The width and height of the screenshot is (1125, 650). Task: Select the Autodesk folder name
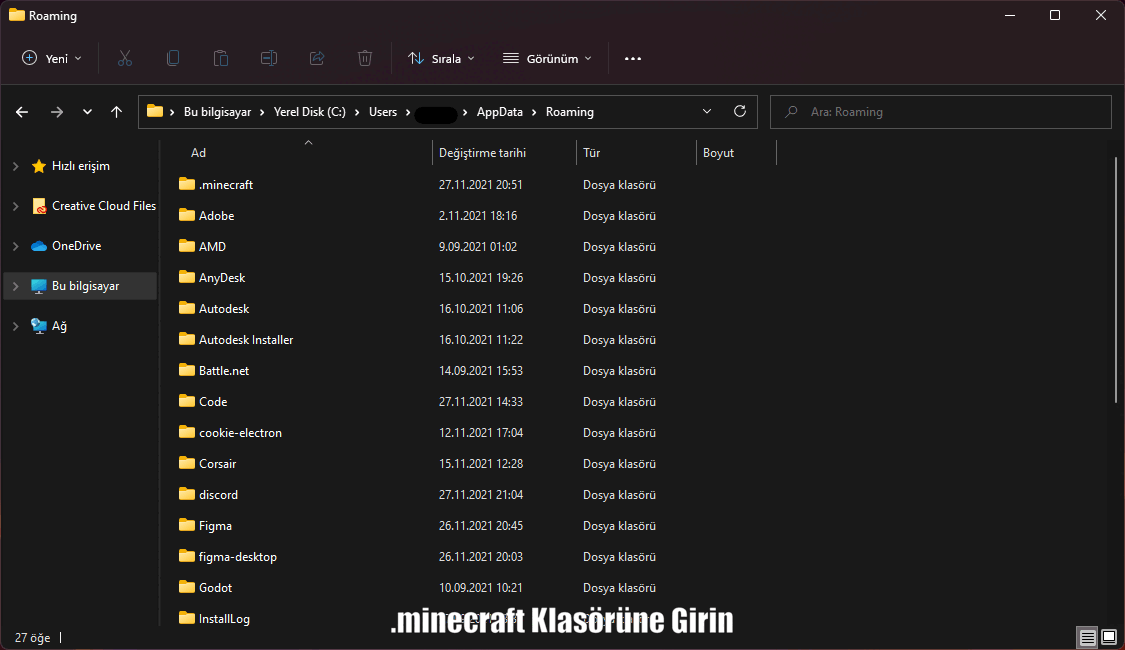tap(224, 308)
